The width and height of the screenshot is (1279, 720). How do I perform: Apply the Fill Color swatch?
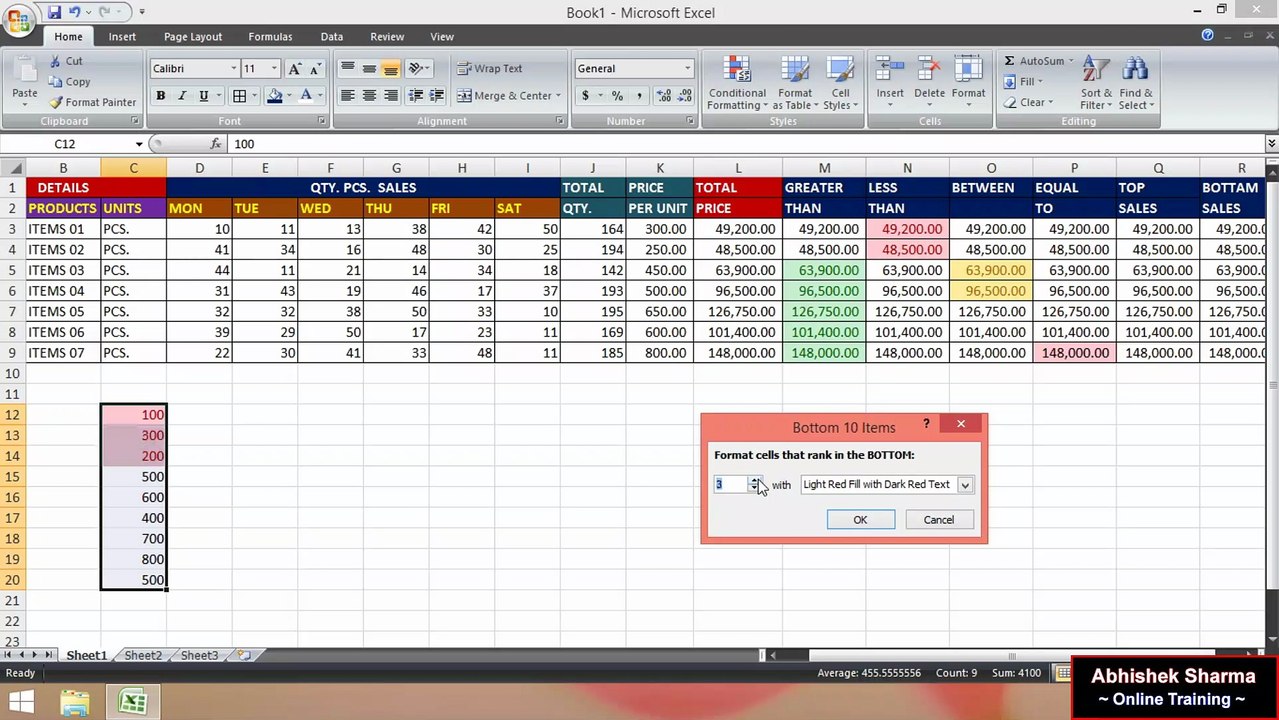tap(275, 96)
